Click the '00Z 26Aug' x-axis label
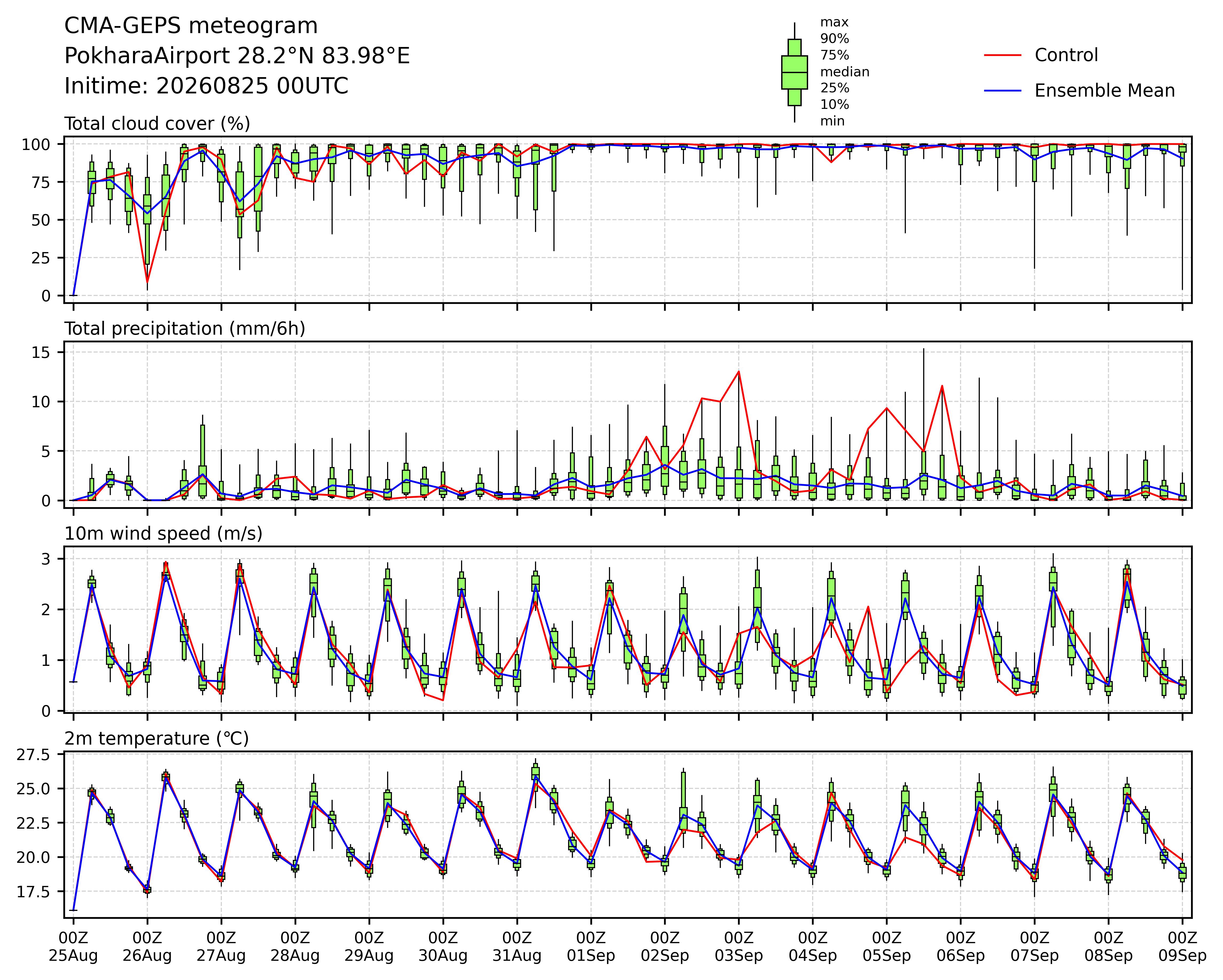1223x980 pixels. pyautogui.click(x=147, y=947)
